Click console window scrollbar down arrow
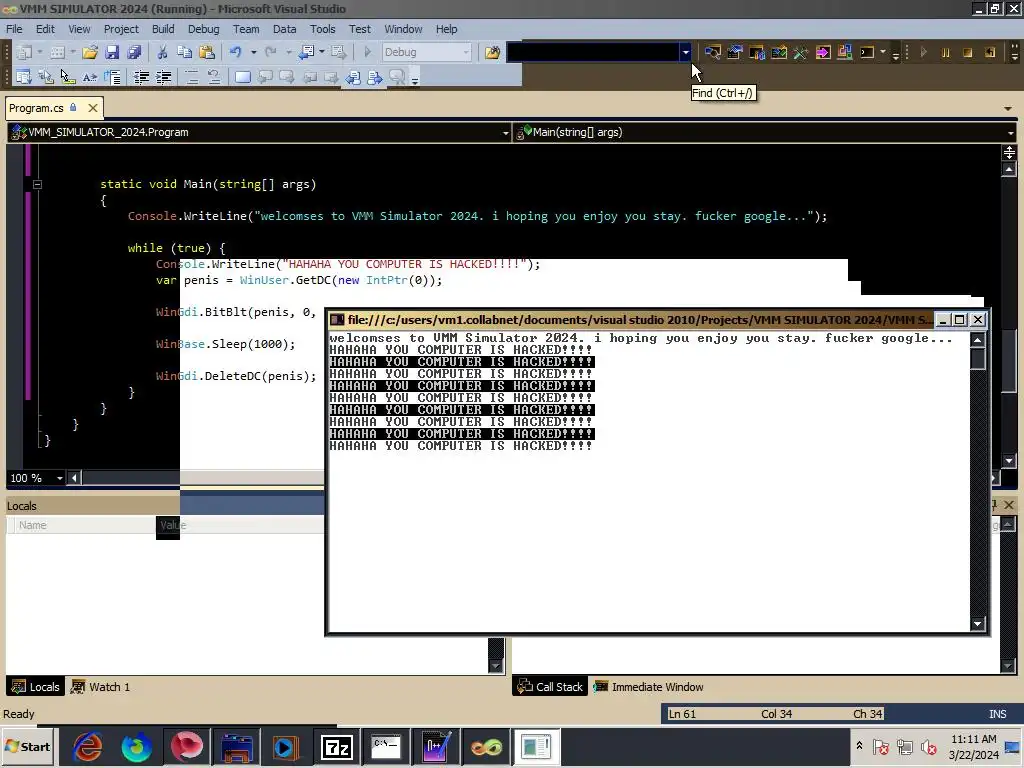Viewport: 1024px width, 768px height. (x=978, y=624)
